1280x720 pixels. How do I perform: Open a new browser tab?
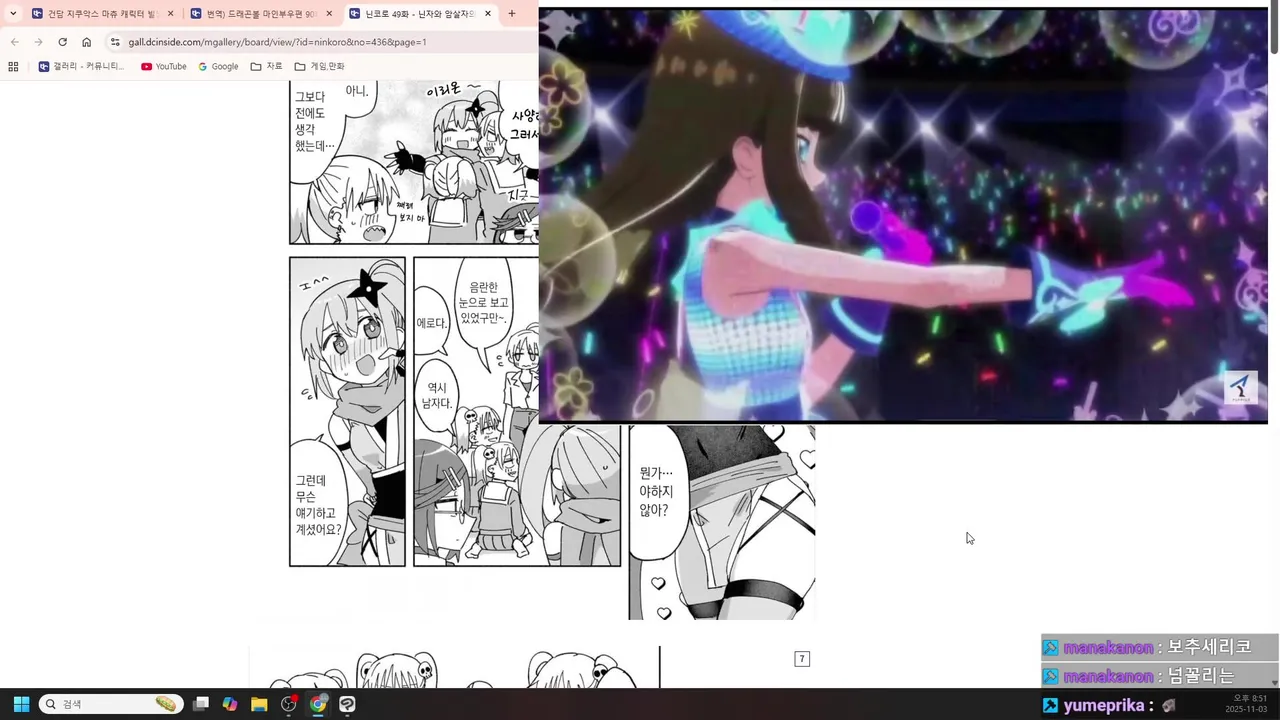pos(512,14)
